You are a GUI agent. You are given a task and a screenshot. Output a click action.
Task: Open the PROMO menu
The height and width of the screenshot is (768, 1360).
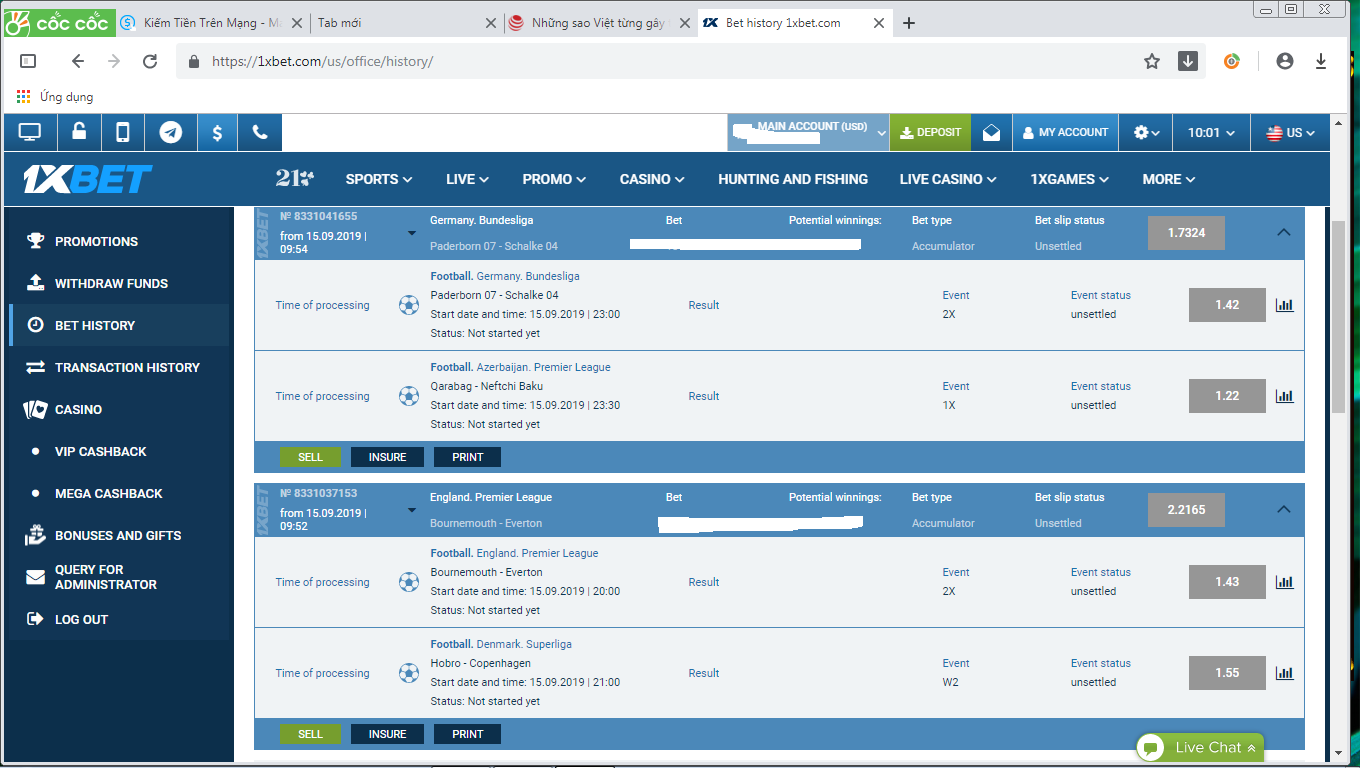(554, 179)
